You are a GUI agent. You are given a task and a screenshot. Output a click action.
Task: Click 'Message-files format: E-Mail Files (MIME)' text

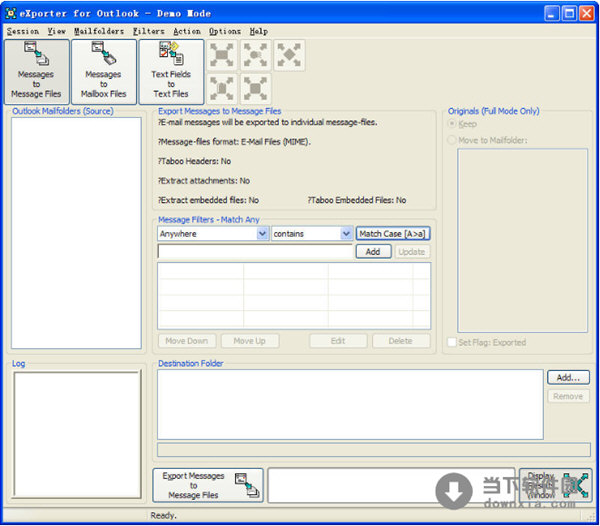pos(235,142)
